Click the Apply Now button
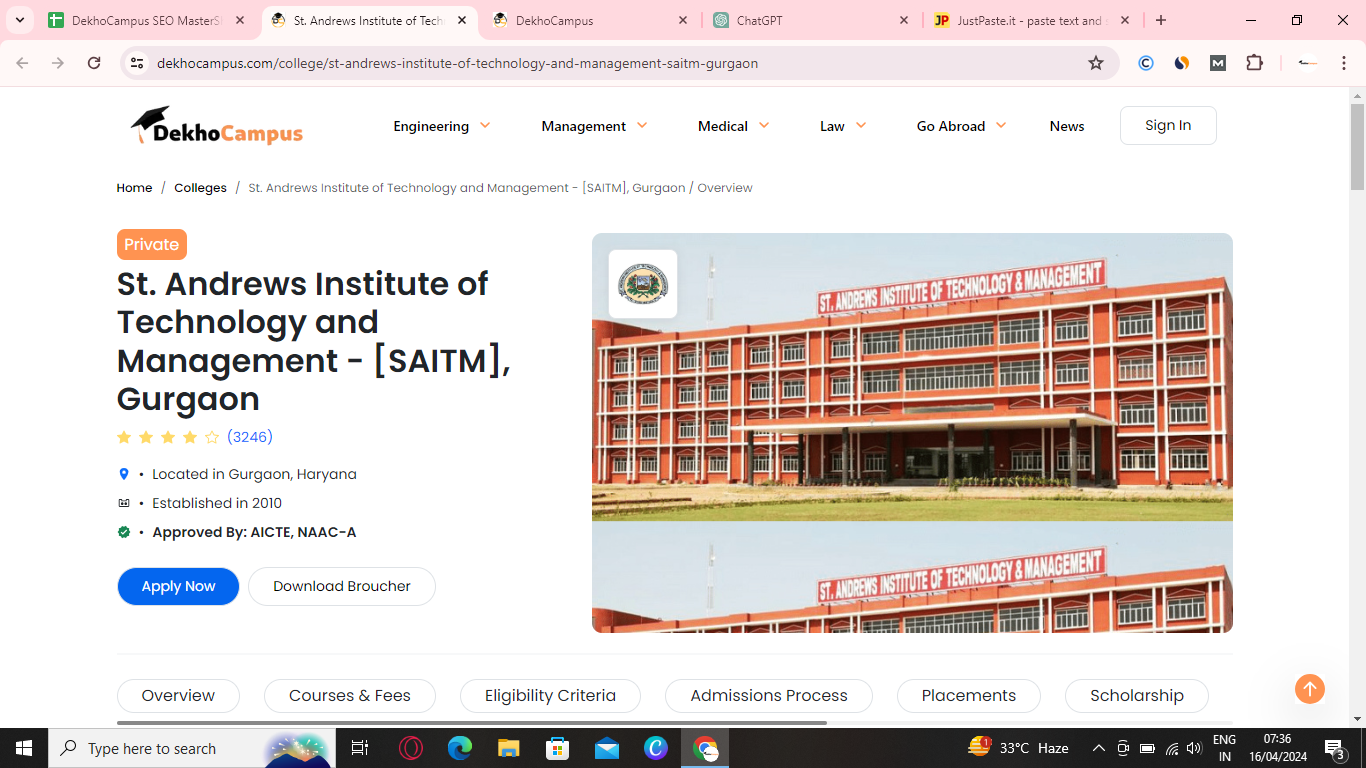Image resolution: width=1366 pixels, height=768 pixels. point(178,587)
